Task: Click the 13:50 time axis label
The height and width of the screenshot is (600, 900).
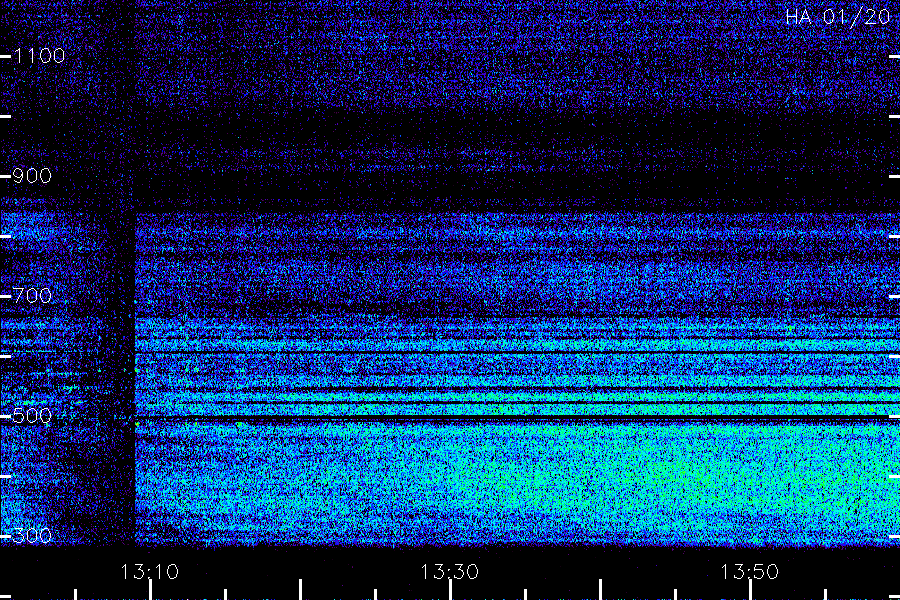Action: point(749,572)
